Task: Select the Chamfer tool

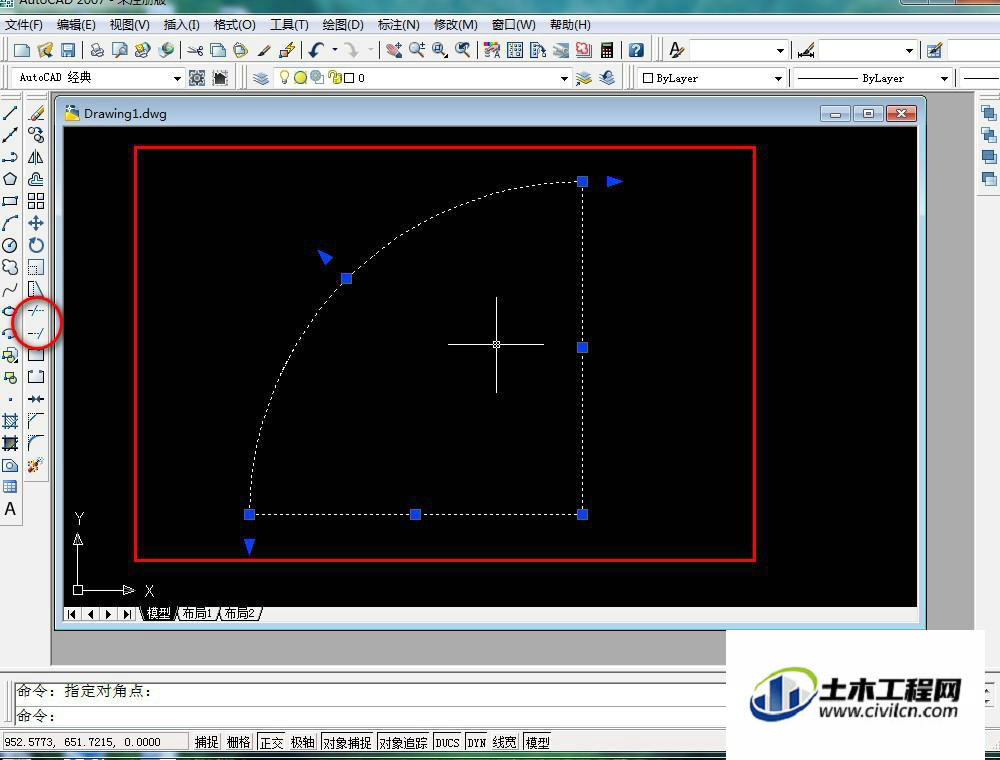Action: click(36, 421)
